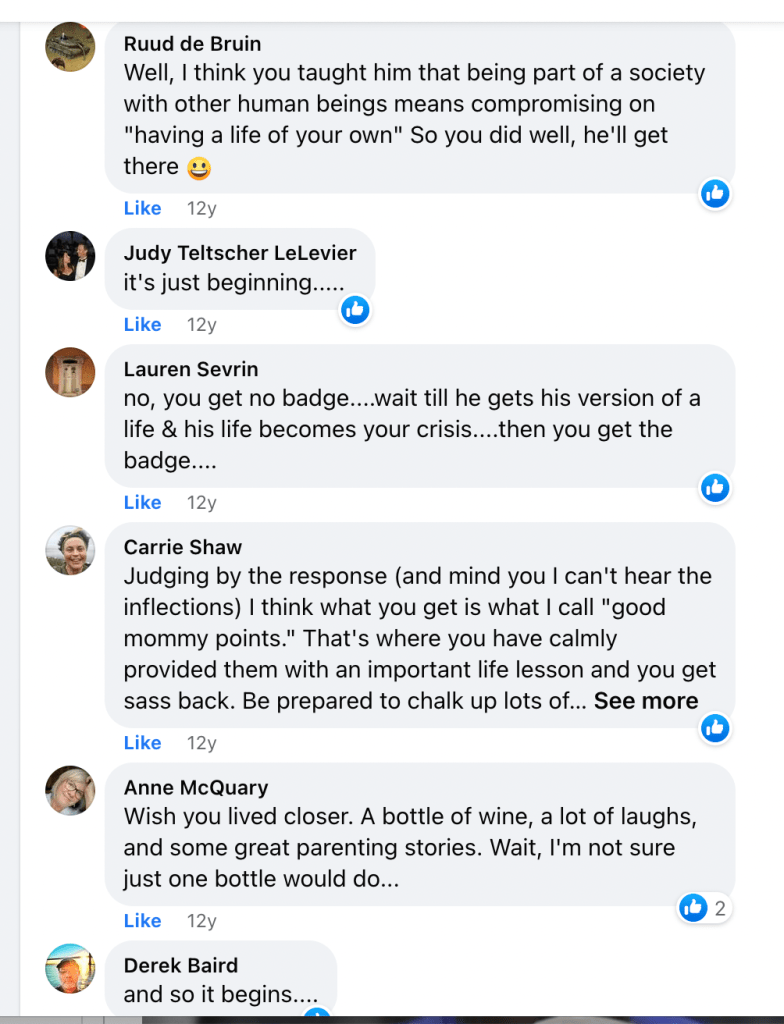The image size is (784, 1024).
Task: Open Judy Teltscher LeLevier's avatar
Action: pyautogui.click(x=70, y=256)
